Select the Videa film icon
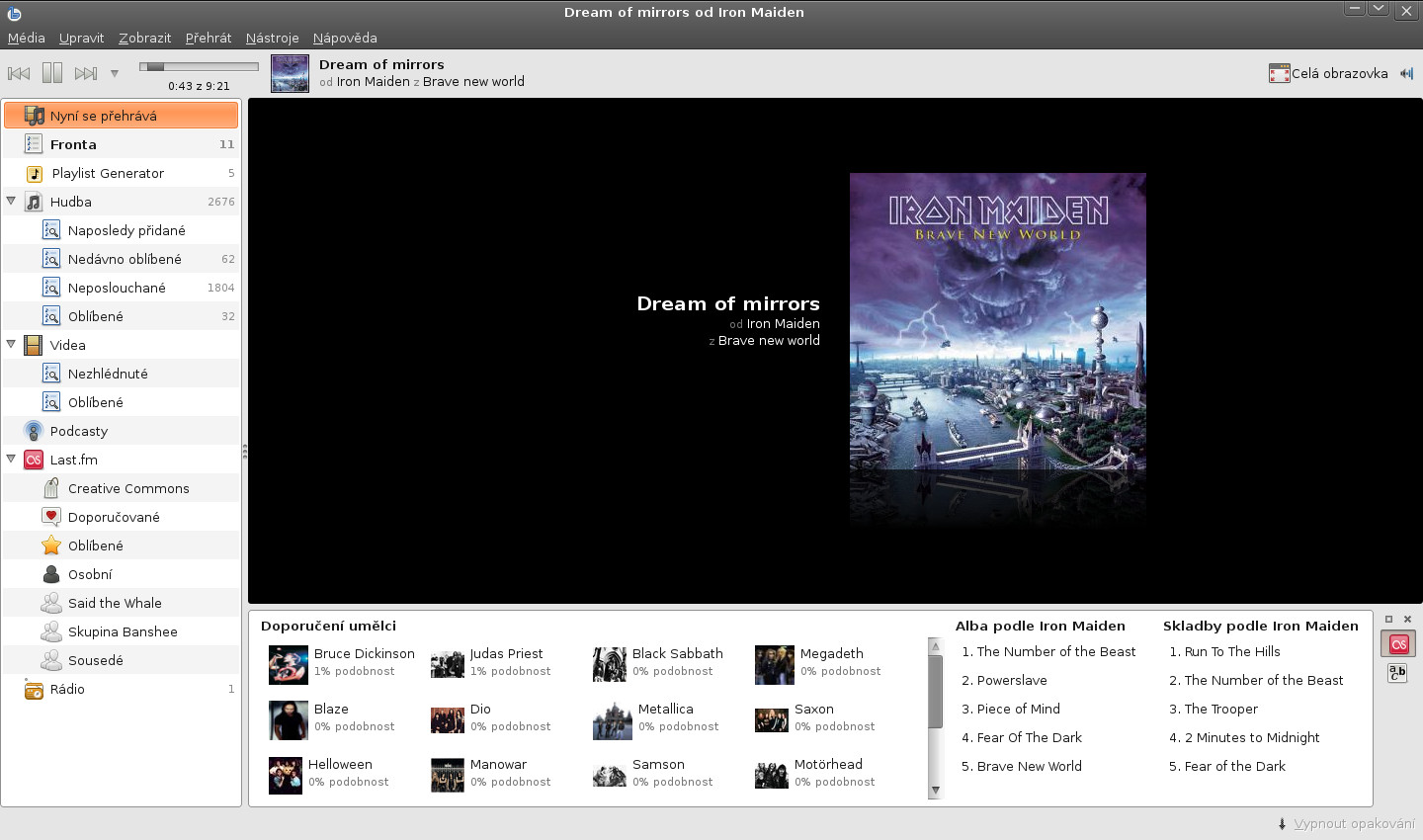This screenshot has height=840, width=1423. point(34,345)
